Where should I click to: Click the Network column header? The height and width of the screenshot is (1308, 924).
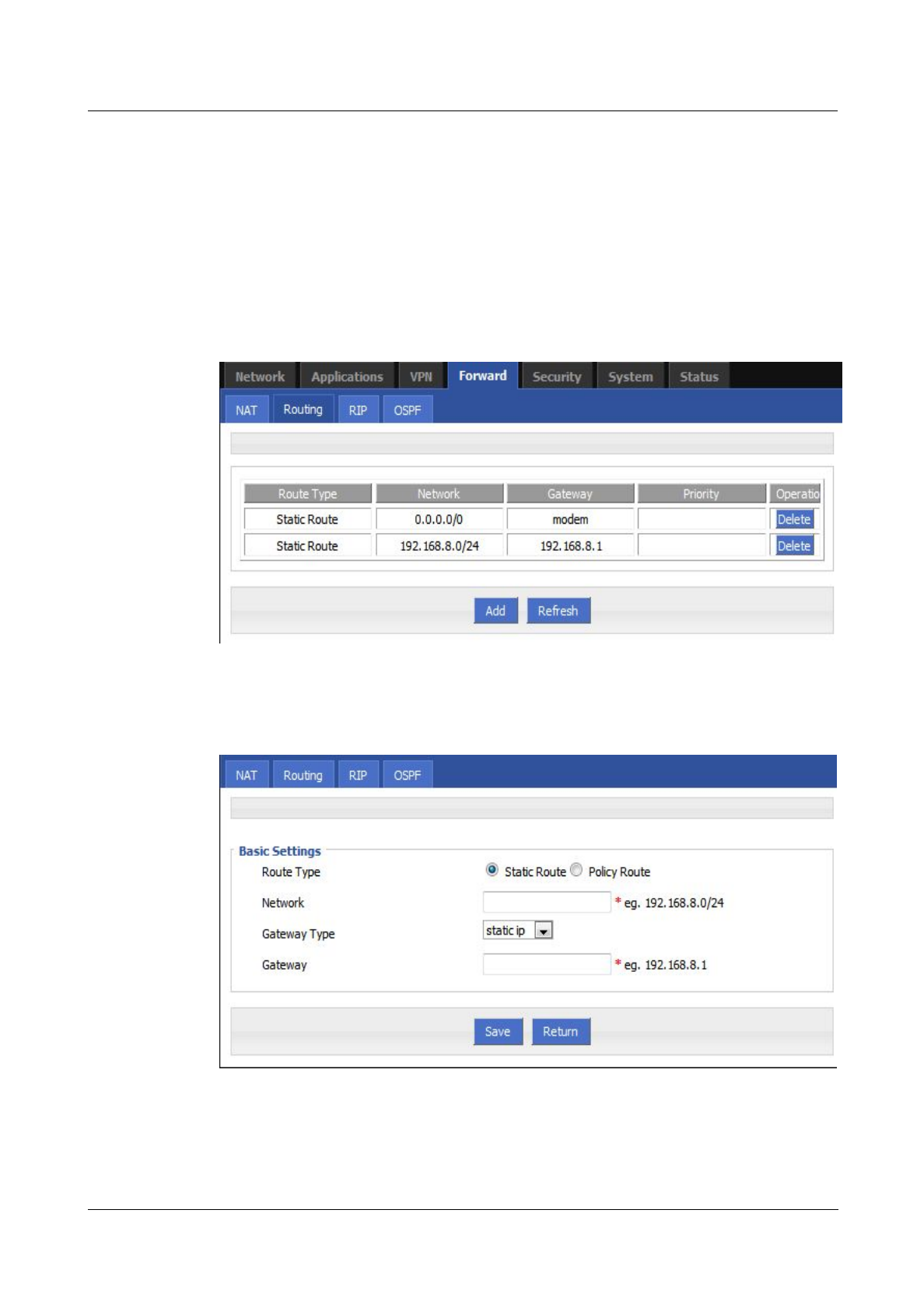(439, 493)
